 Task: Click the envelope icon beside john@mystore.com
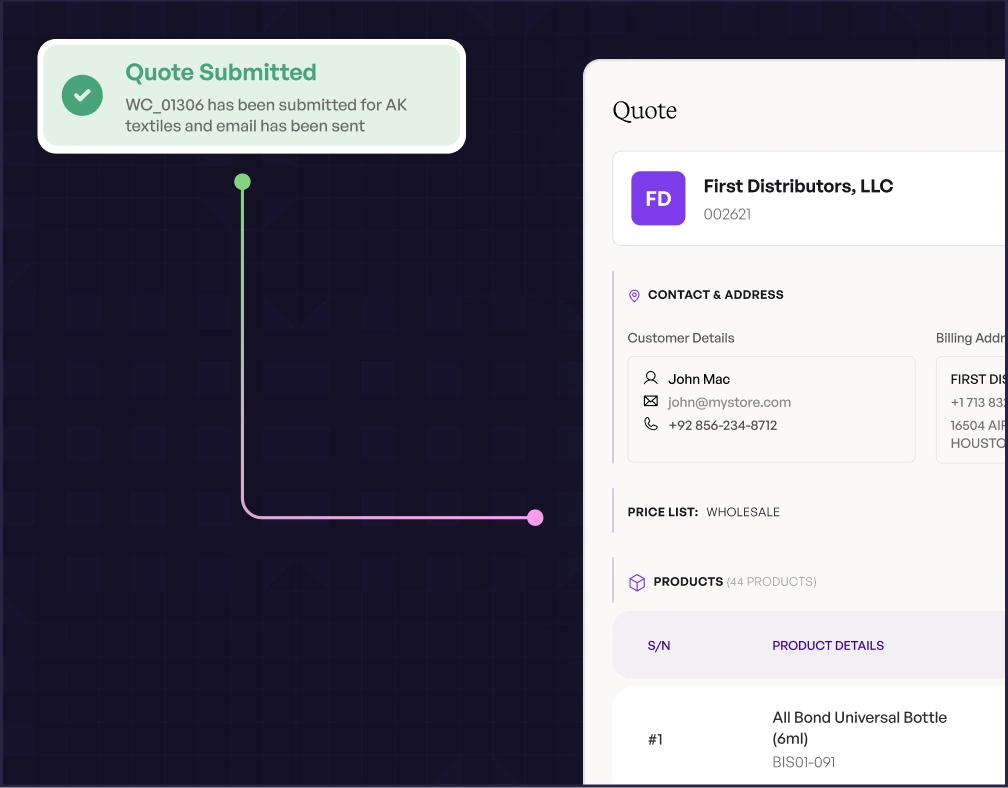tap(651, 401)
